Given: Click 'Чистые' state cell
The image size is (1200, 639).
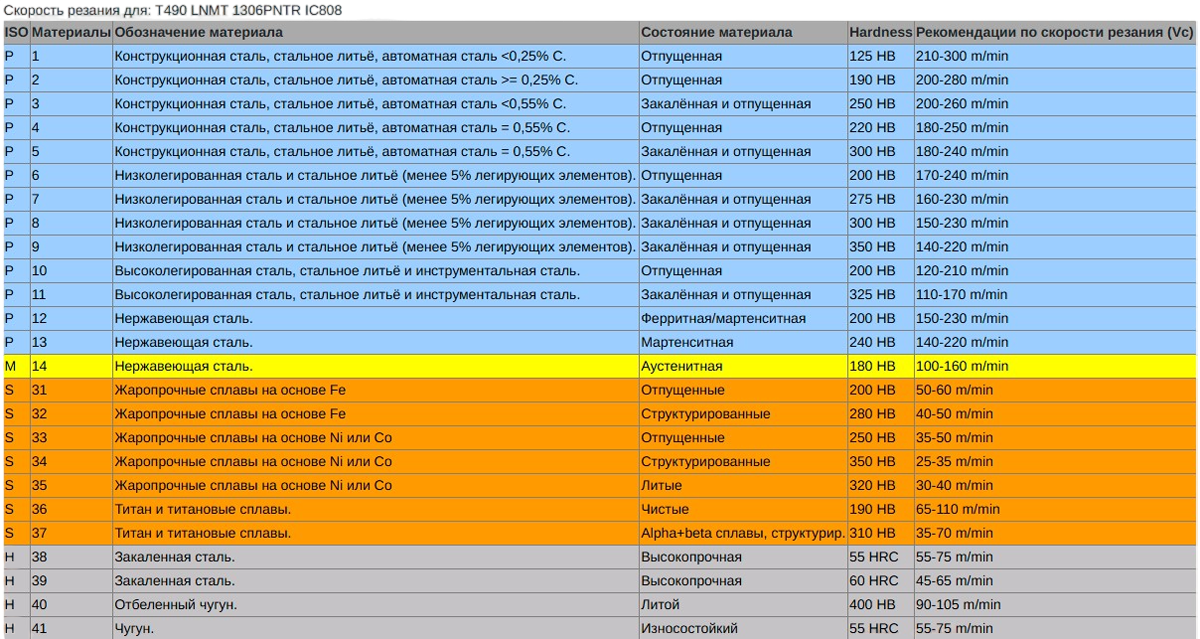Looking at the screenshot, I should [x=742, y=510].
